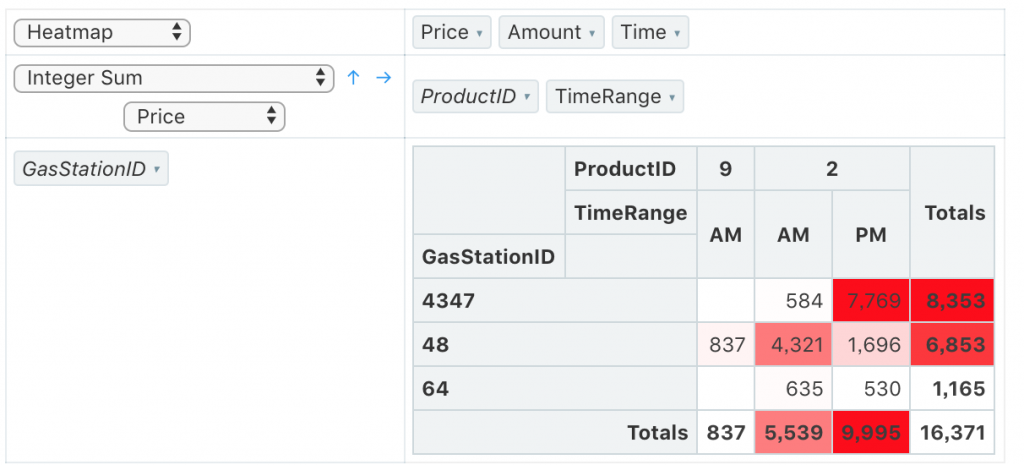This screenshot has height=465, width=1024.
Task: Open the Price value selector dropdown
Action: click(204, 117)
